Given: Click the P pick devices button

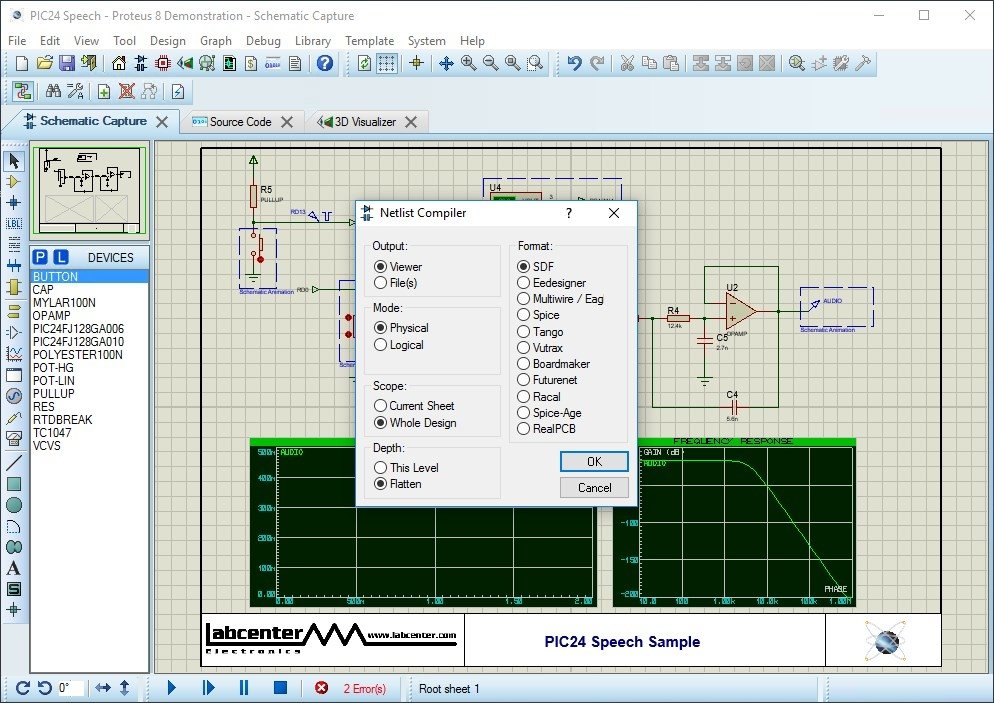Looking at the screenshot, I should (39, 257).
